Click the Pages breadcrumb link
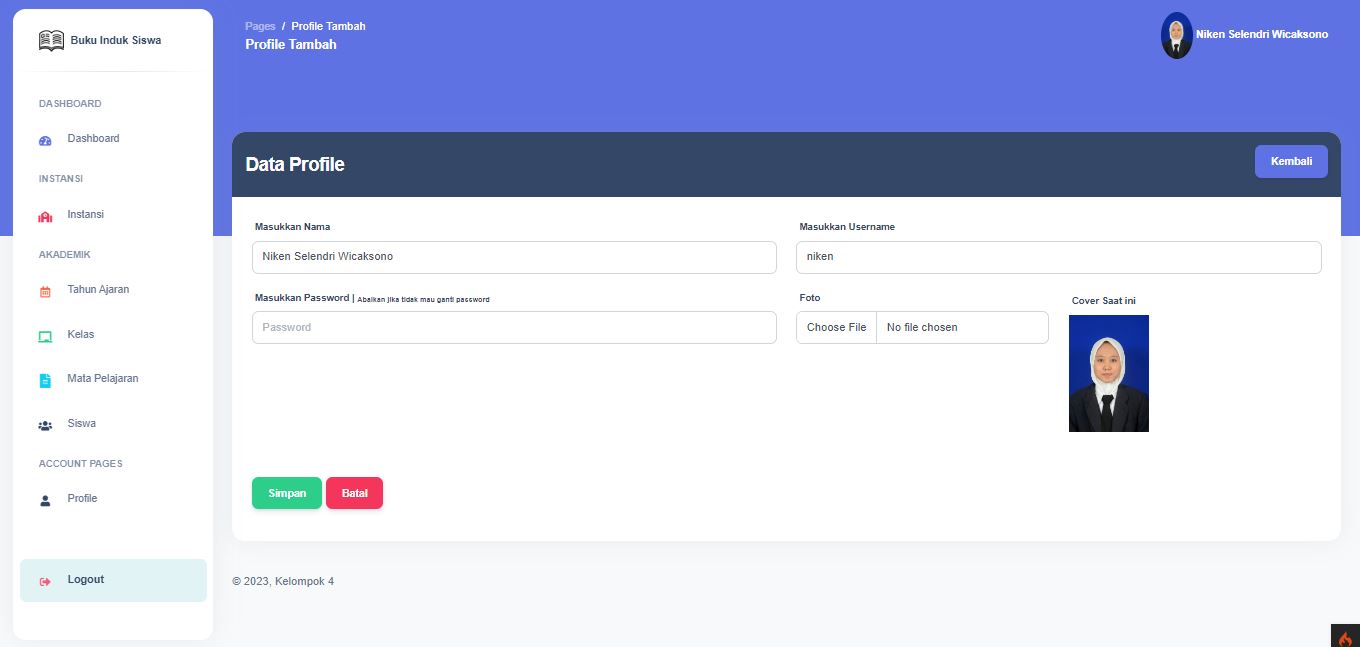This screenshot has height=647, width=1360. pos(260,26)
